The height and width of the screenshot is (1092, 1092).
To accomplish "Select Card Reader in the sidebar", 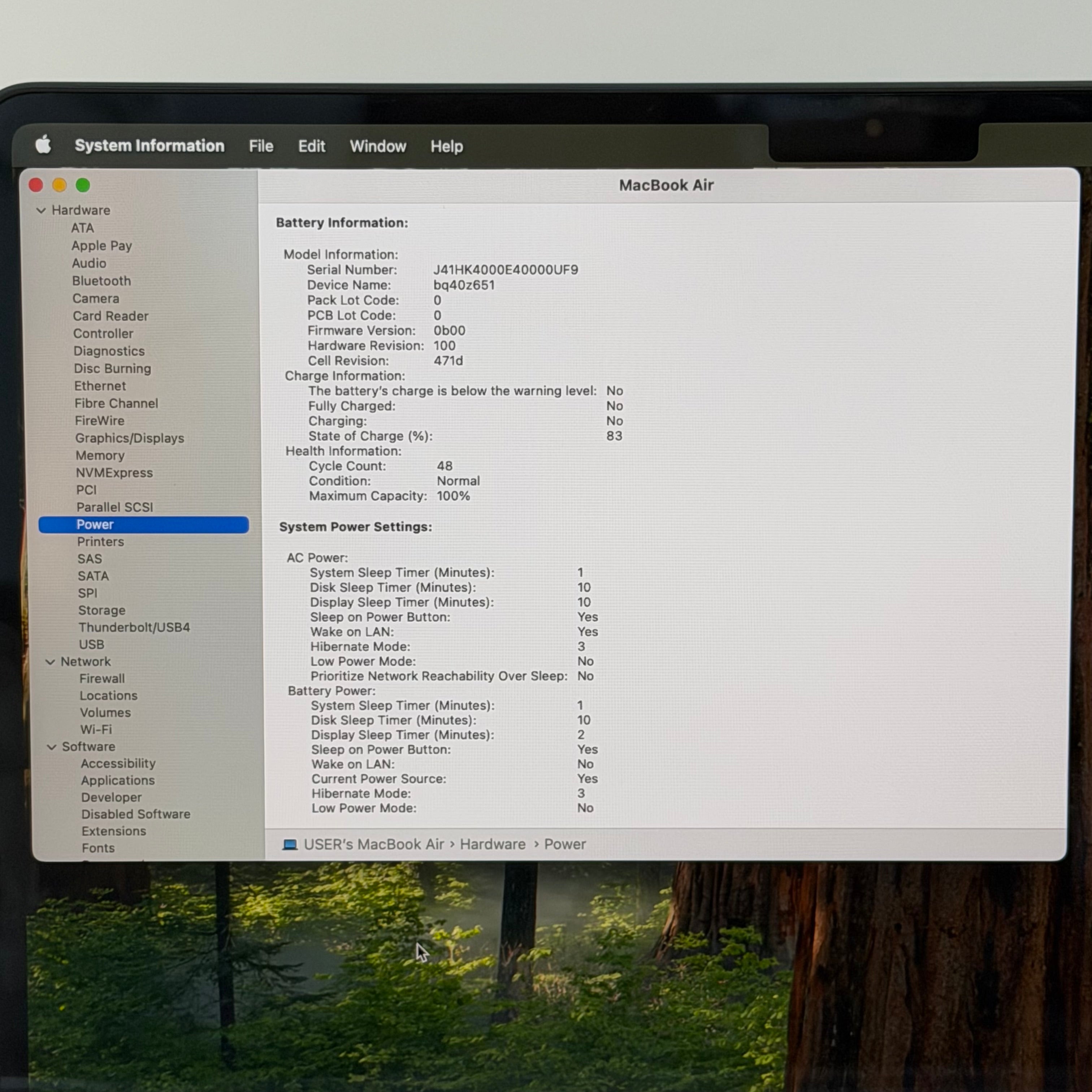I will (111, 316).
